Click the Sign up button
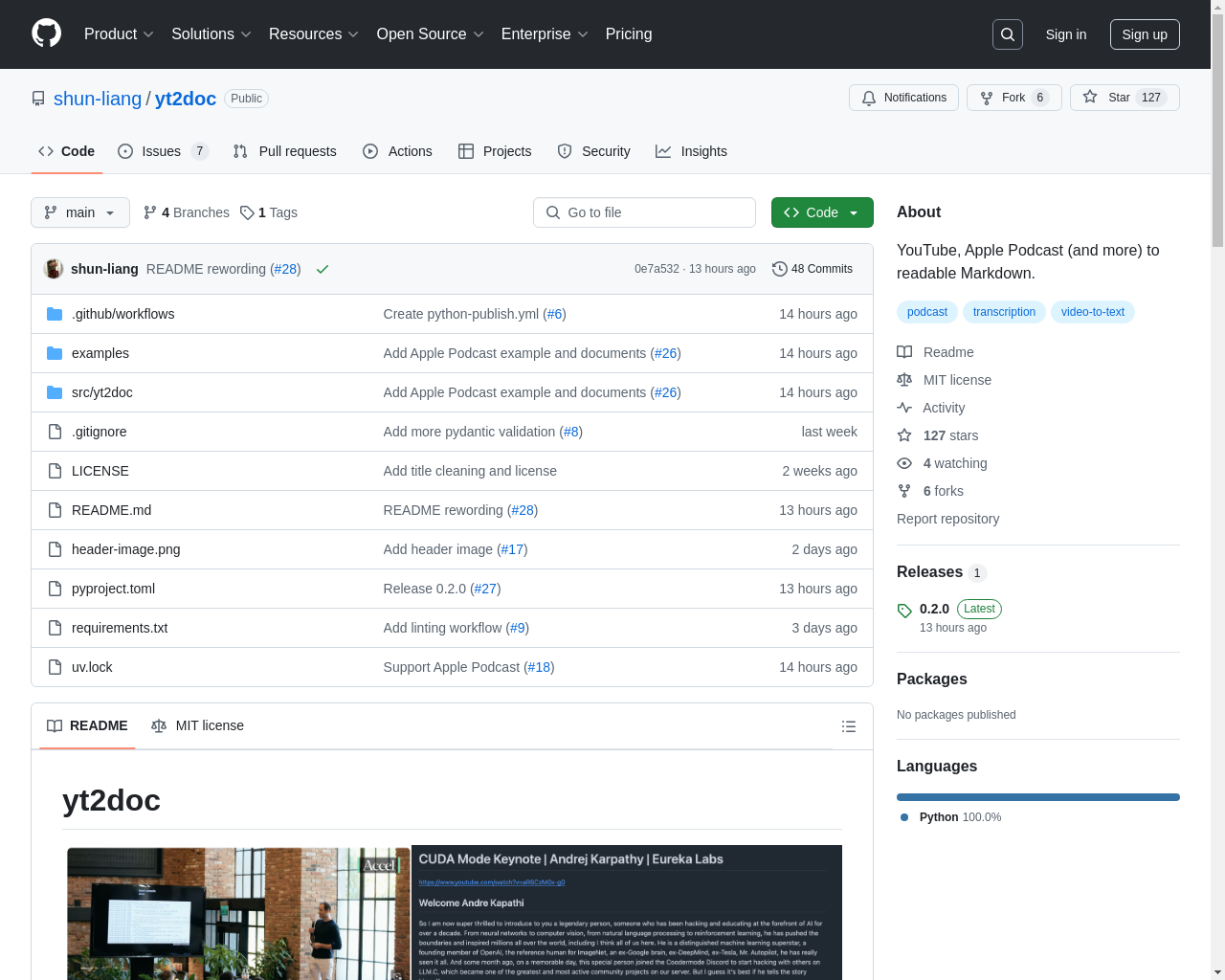 tap(1145, 34)
